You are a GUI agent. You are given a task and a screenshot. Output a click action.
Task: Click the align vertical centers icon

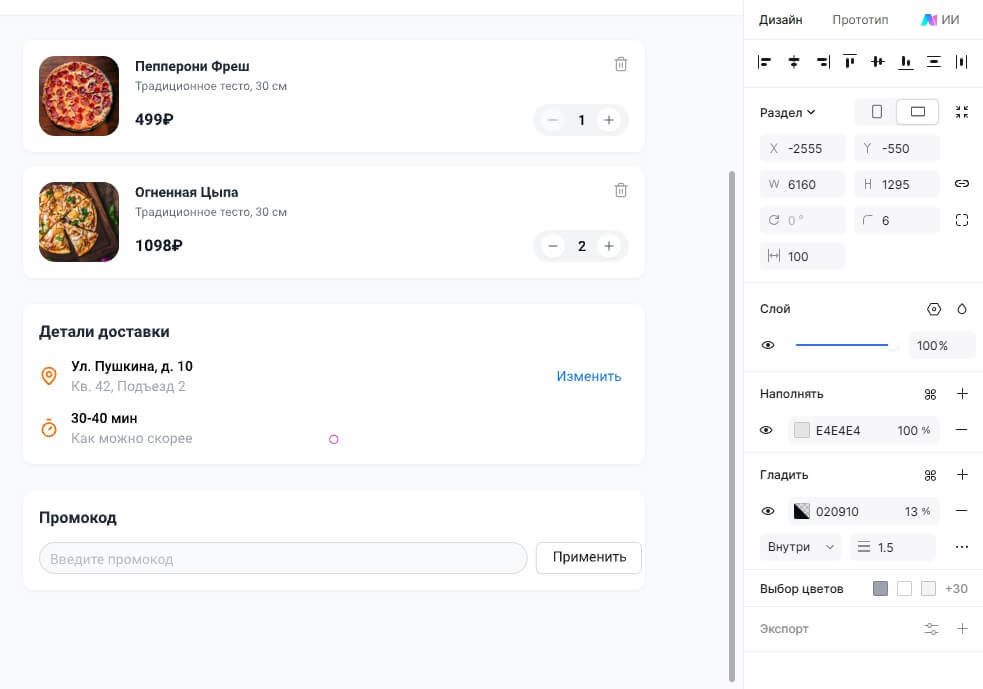[878, 61]
